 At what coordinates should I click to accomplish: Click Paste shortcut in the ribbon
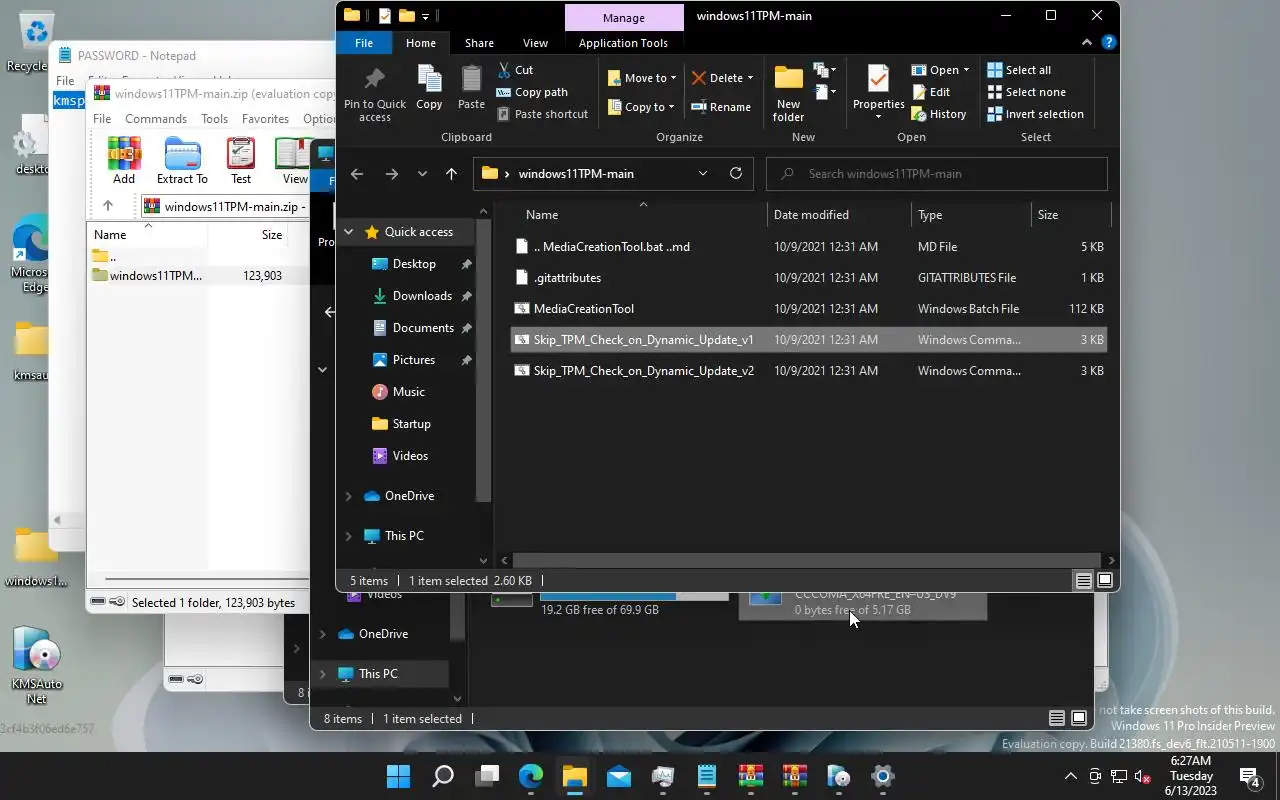[x=542, y=114]
